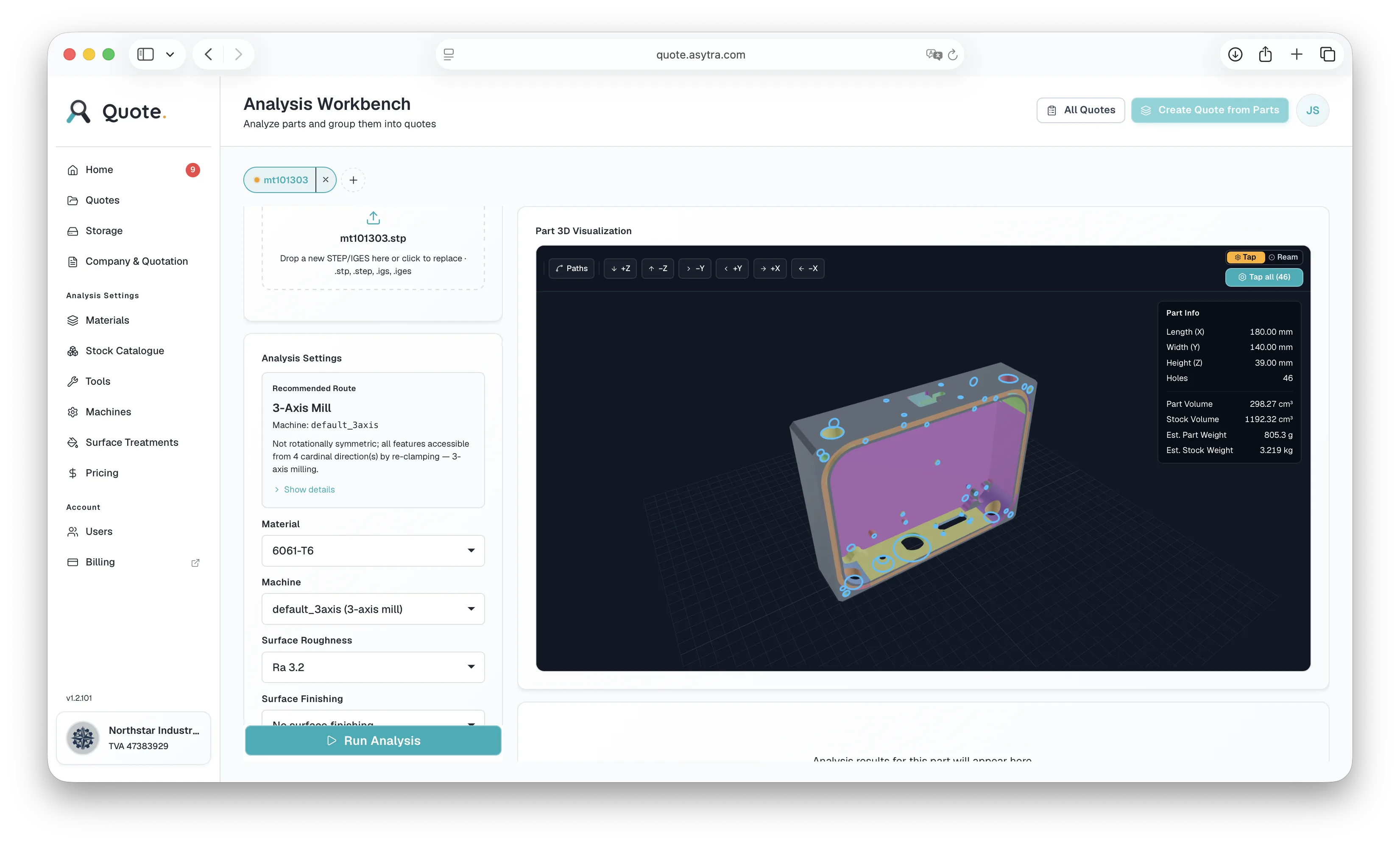This screenshot has height=845, width=1400.
Task: Click the Tools wrench icon
Action: pyautogui.click(x=73, y=381)
